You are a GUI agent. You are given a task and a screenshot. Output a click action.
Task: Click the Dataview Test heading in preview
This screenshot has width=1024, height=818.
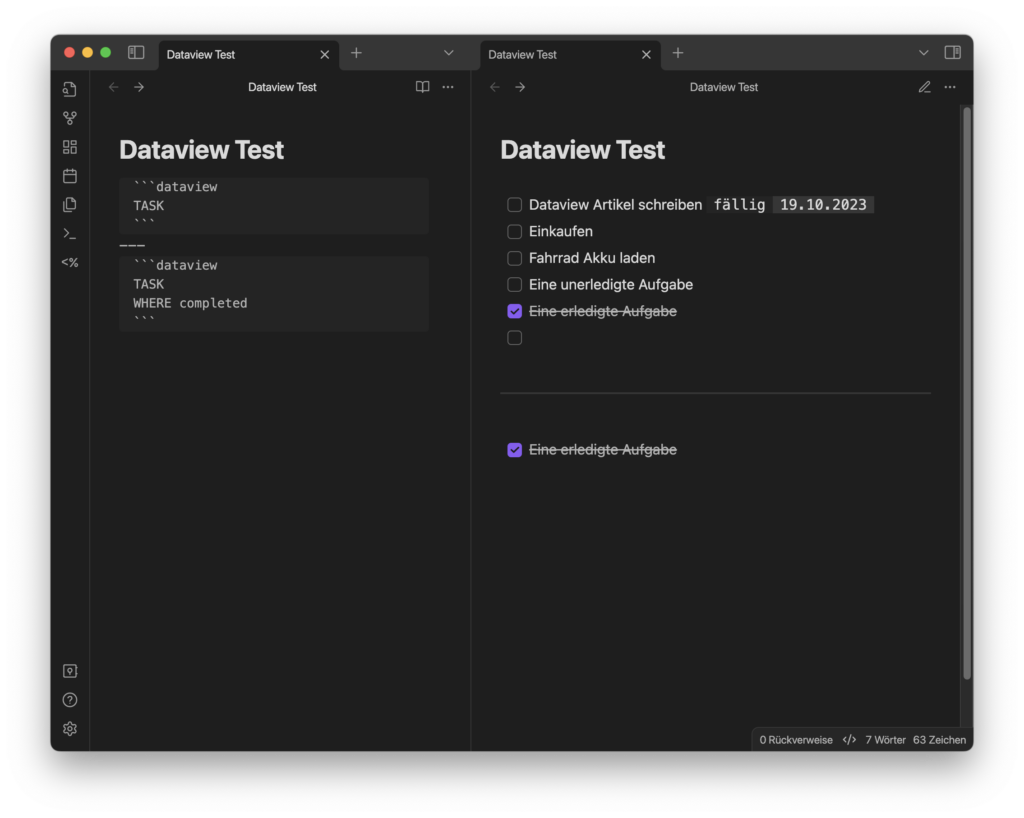pos(583,150)
